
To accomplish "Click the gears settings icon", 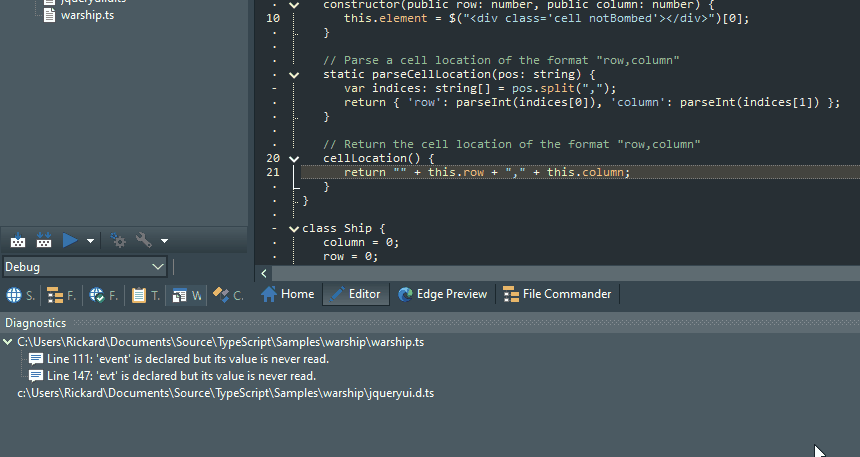I will [x=119, y=240].
